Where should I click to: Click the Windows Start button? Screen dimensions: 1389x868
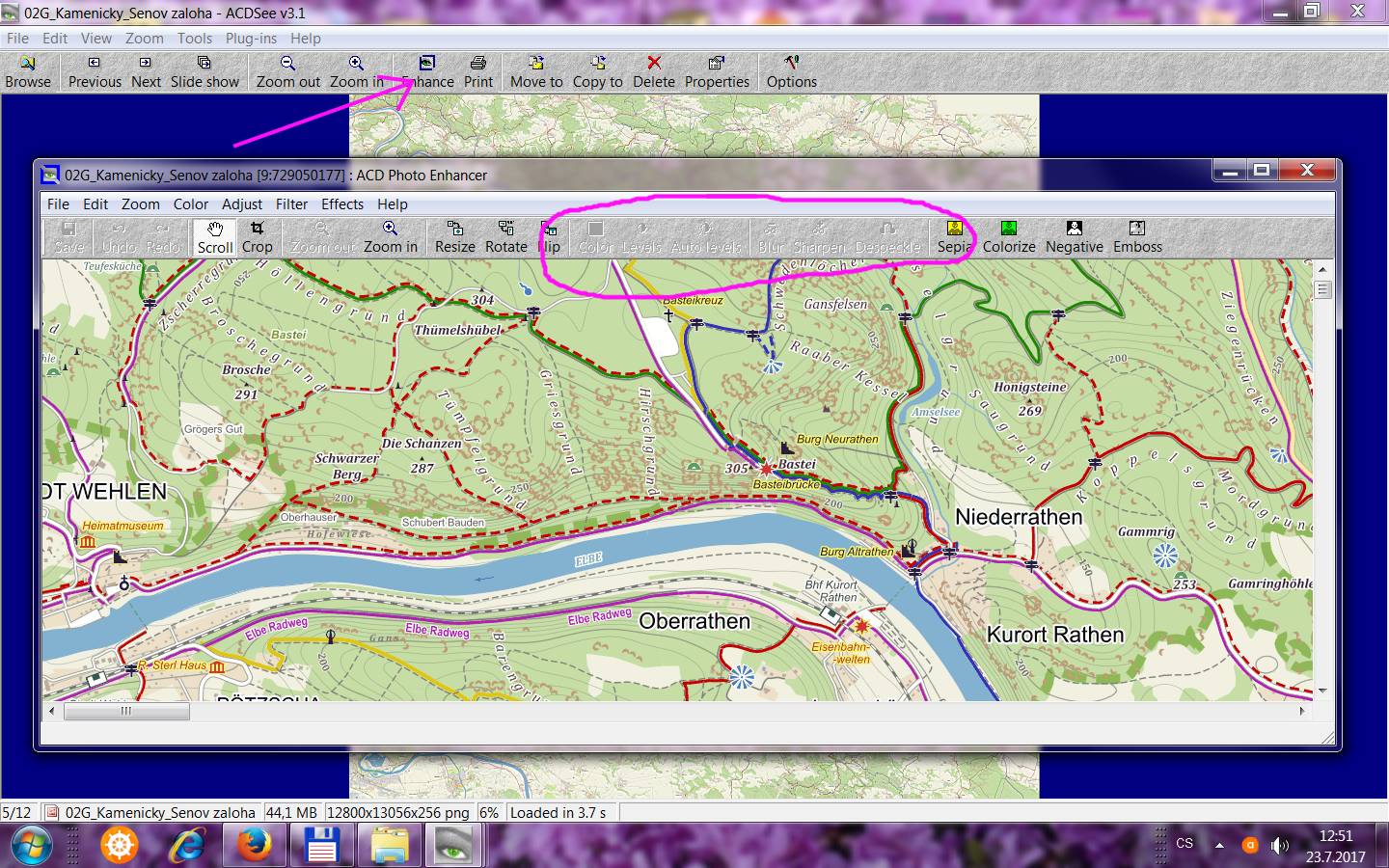[32, 846]
